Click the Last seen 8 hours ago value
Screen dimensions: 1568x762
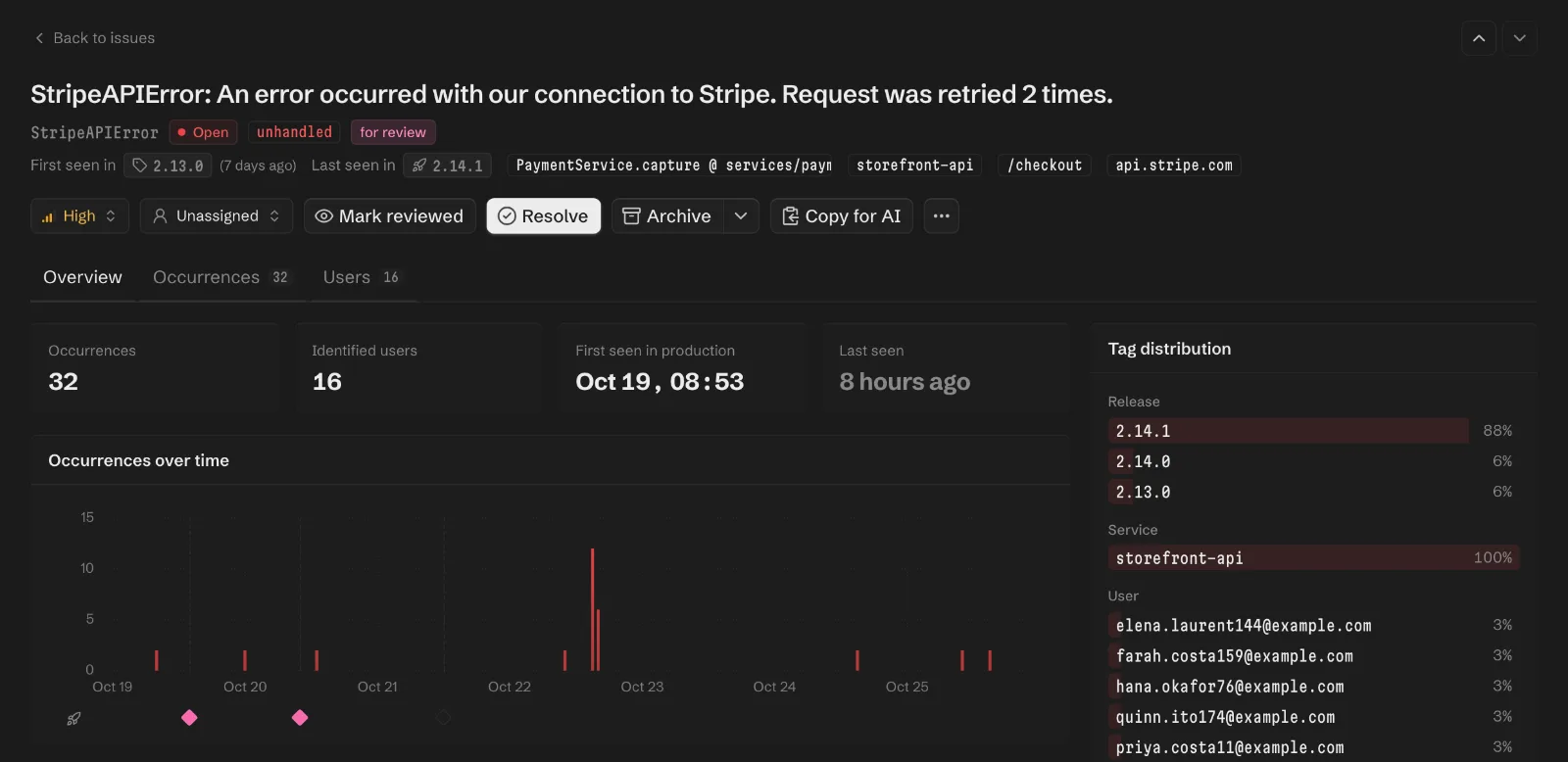pos(905,382)
